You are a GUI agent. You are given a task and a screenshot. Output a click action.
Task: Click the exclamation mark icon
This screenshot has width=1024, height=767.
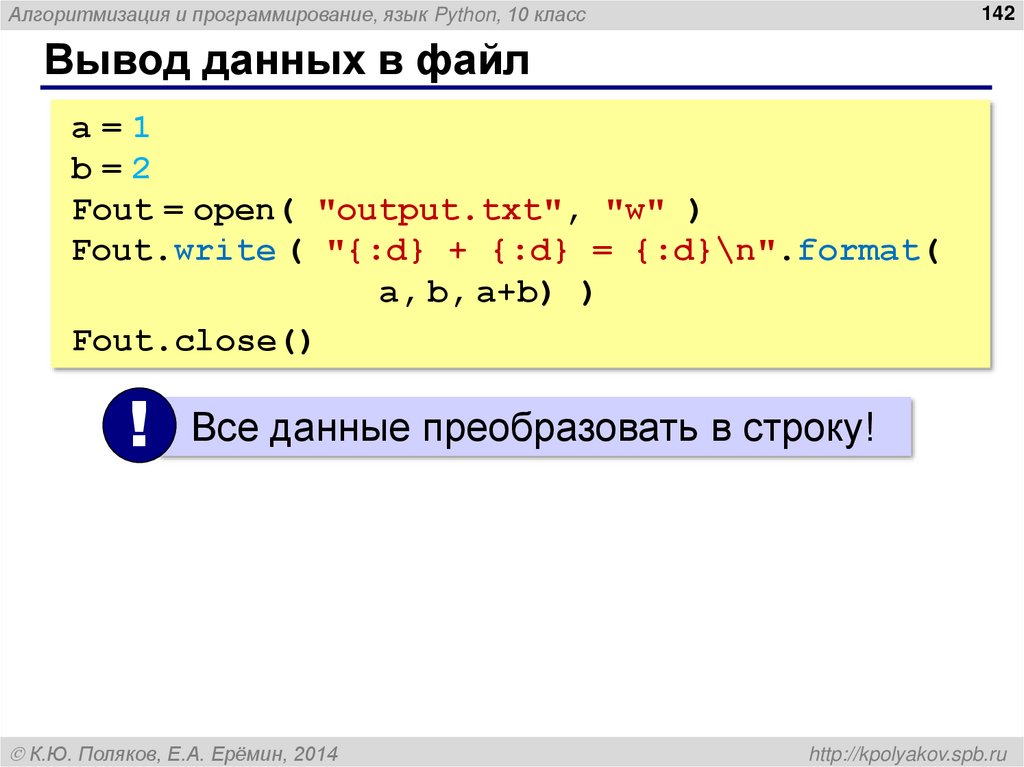[139, 425]
